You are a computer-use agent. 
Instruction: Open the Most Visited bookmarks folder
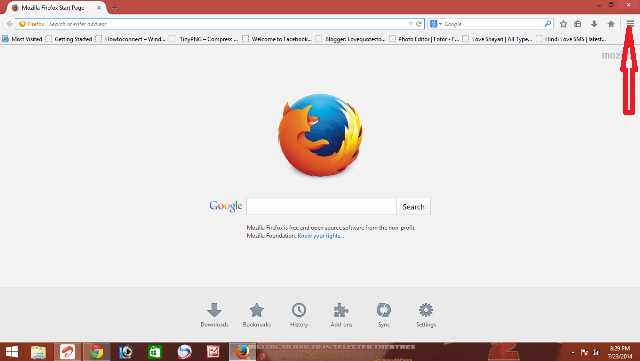click(x=22, y=39)
